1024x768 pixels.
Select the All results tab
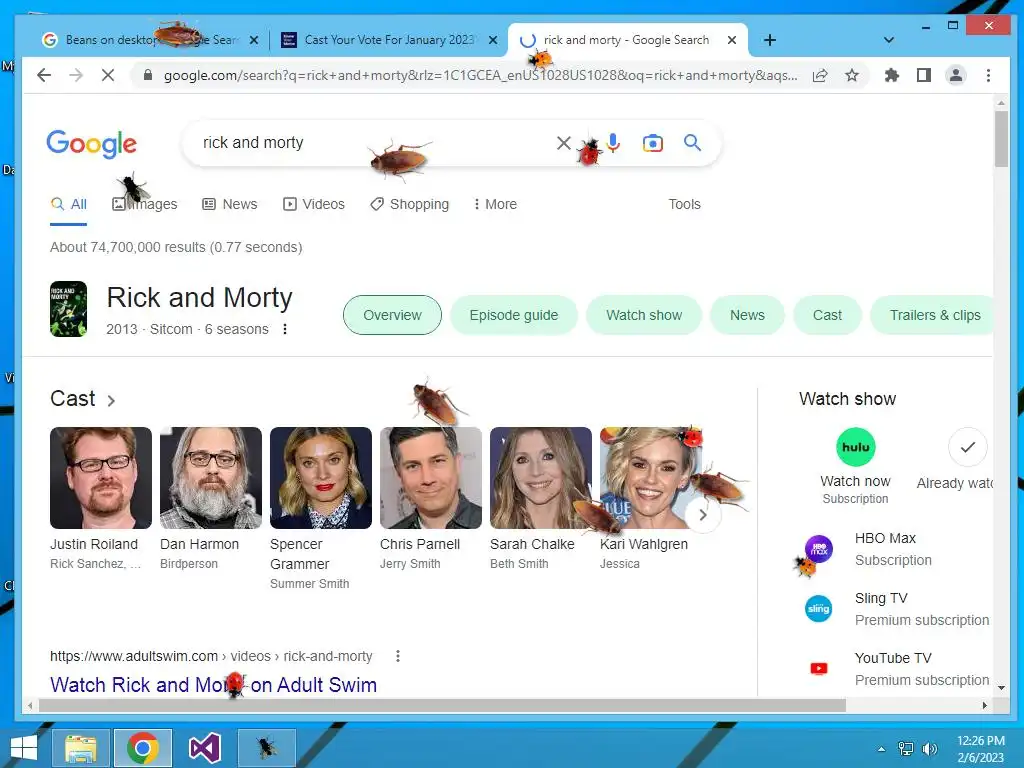69,204
